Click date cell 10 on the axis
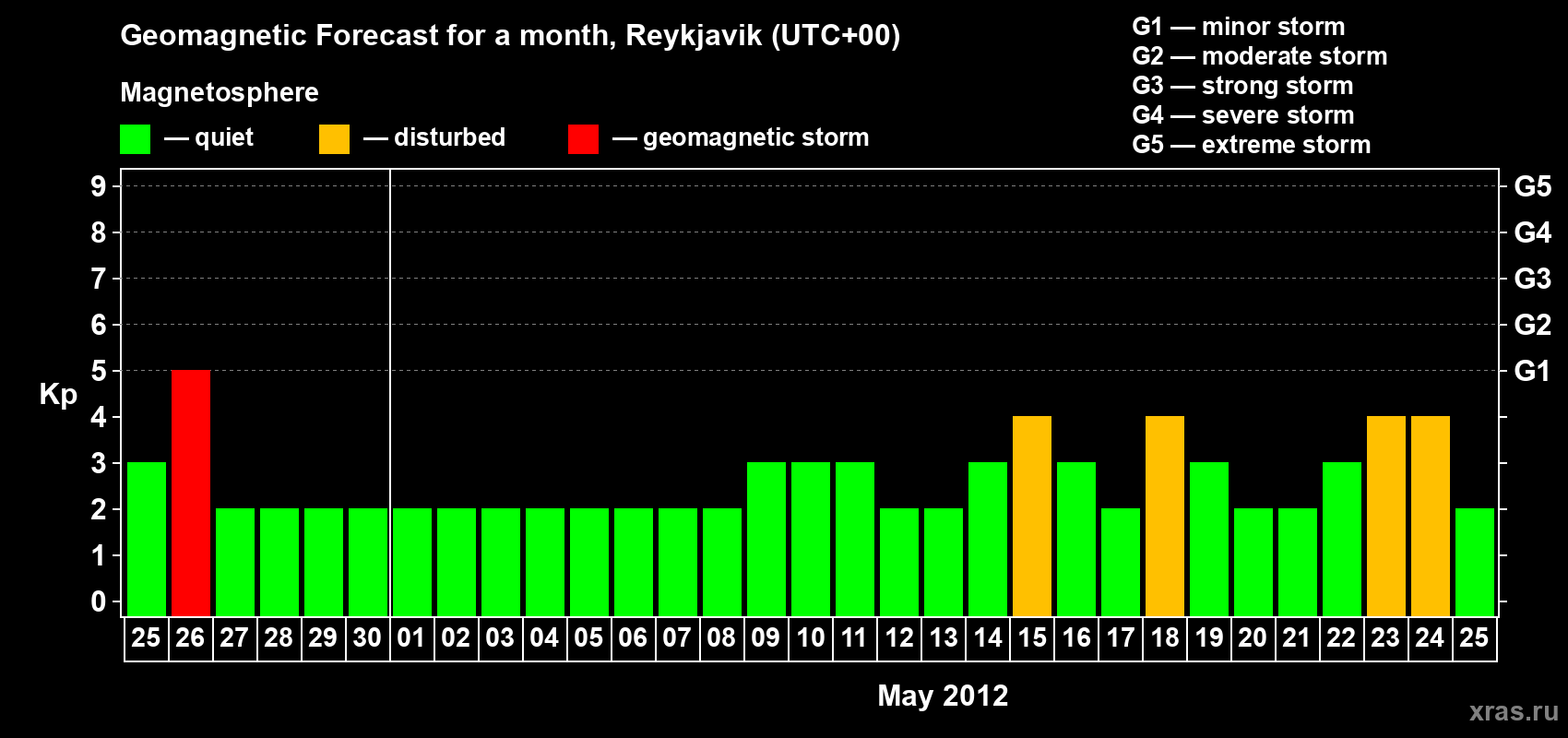This screenshot has width=1568, height=738. point(811,638)
